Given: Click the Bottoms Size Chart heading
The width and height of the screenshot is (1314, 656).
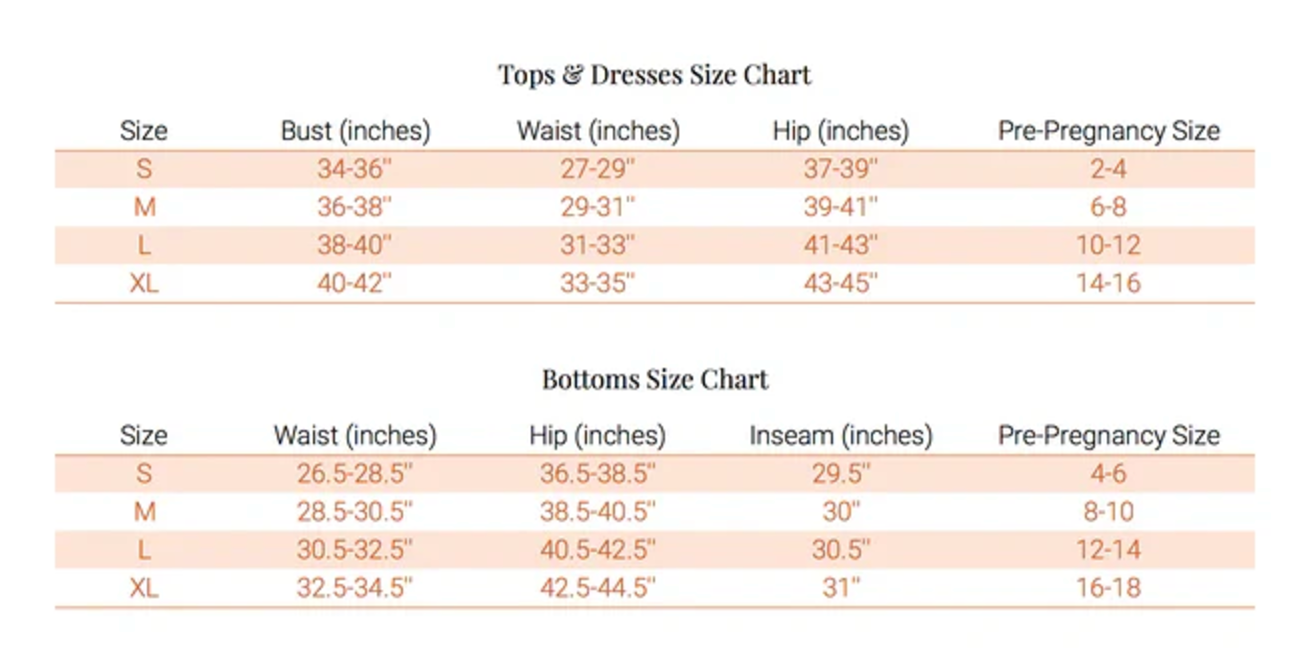Looking at the screenshot, I should point(655,380).
